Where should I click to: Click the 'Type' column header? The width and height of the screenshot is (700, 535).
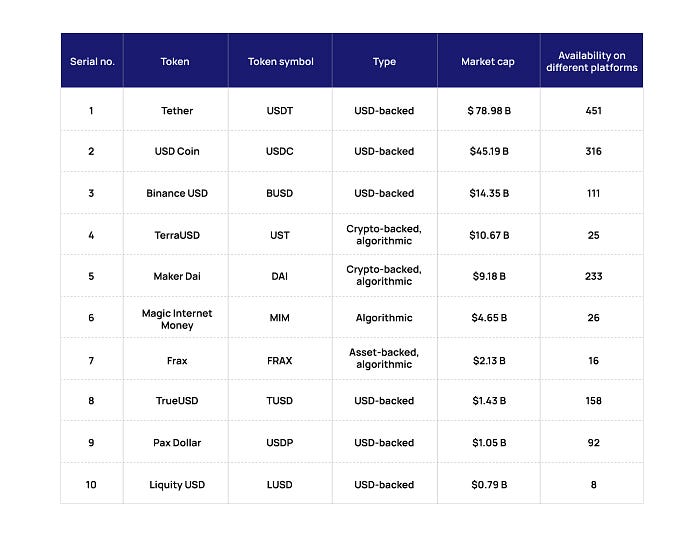384,62
